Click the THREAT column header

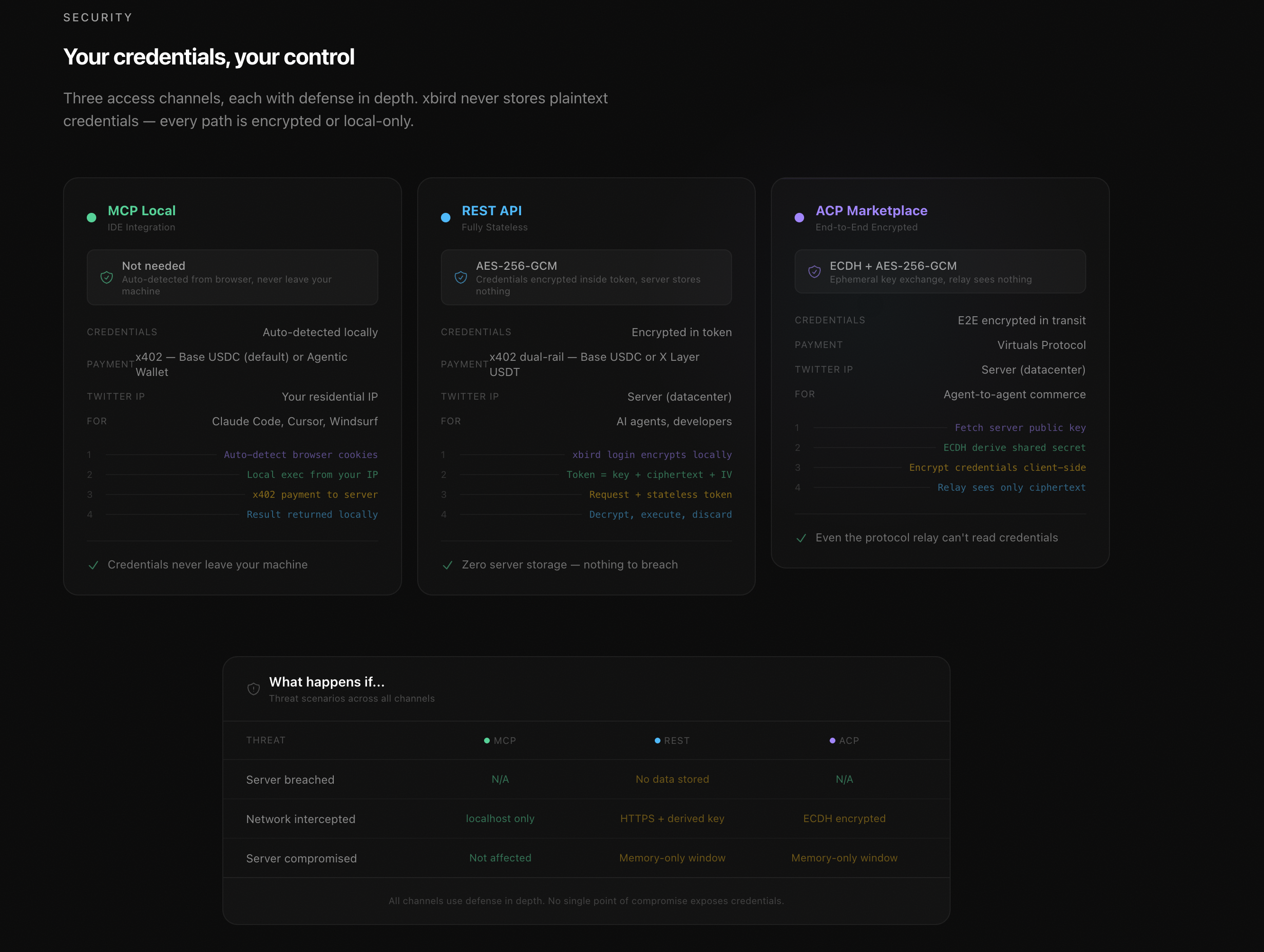266,741
